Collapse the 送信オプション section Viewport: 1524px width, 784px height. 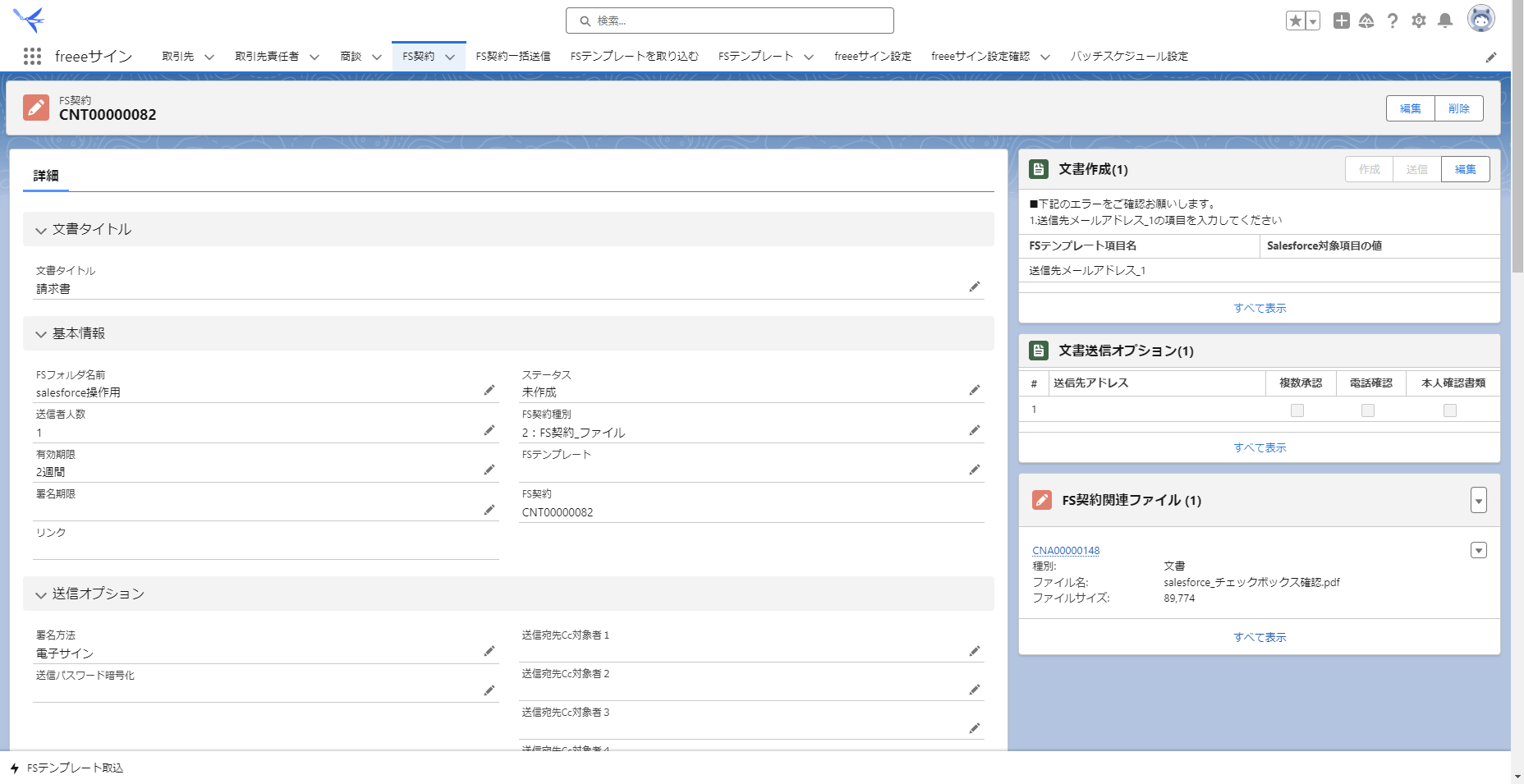pyautogui.click(x=41, y=594)
